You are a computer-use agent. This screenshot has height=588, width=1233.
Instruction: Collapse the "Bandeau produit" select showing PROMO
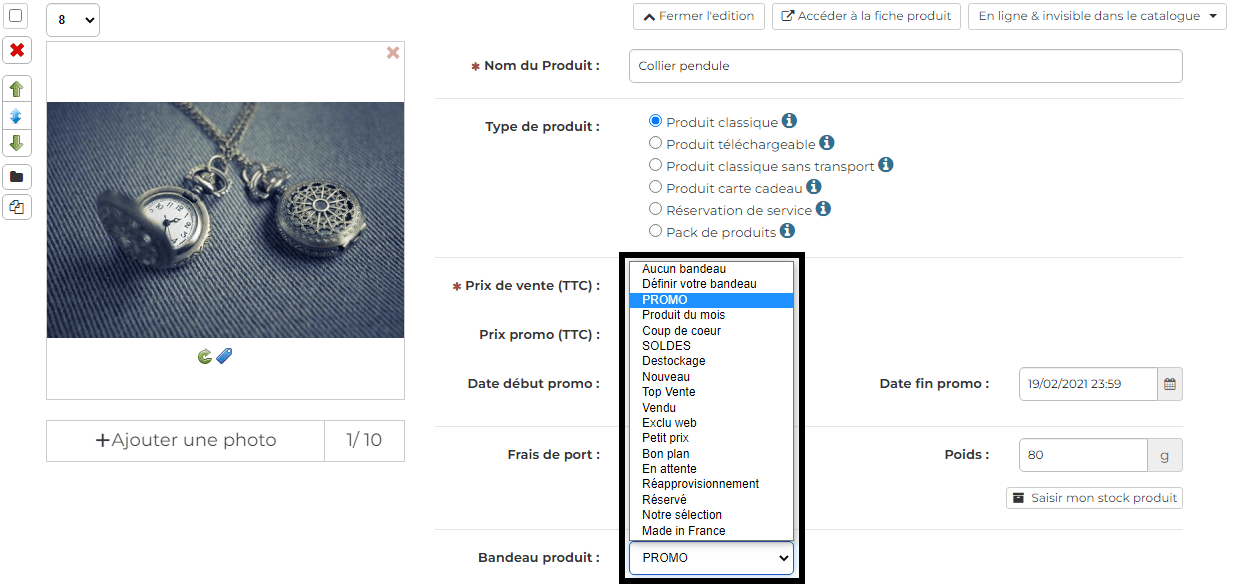(711, 558)
